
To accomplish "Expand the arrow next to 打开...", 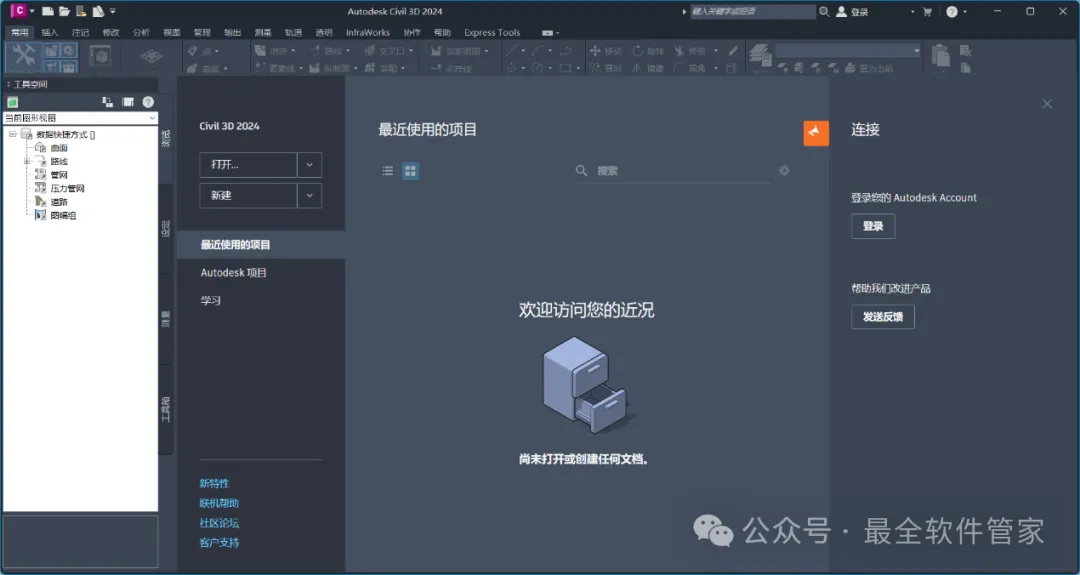I will (310, 165).
